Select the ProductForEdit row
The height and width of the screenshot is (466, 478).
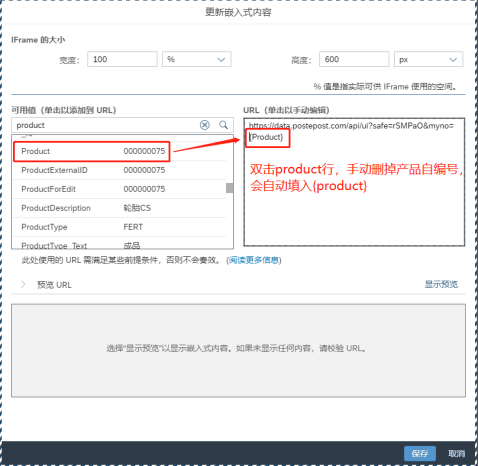(x=119, y=189)
